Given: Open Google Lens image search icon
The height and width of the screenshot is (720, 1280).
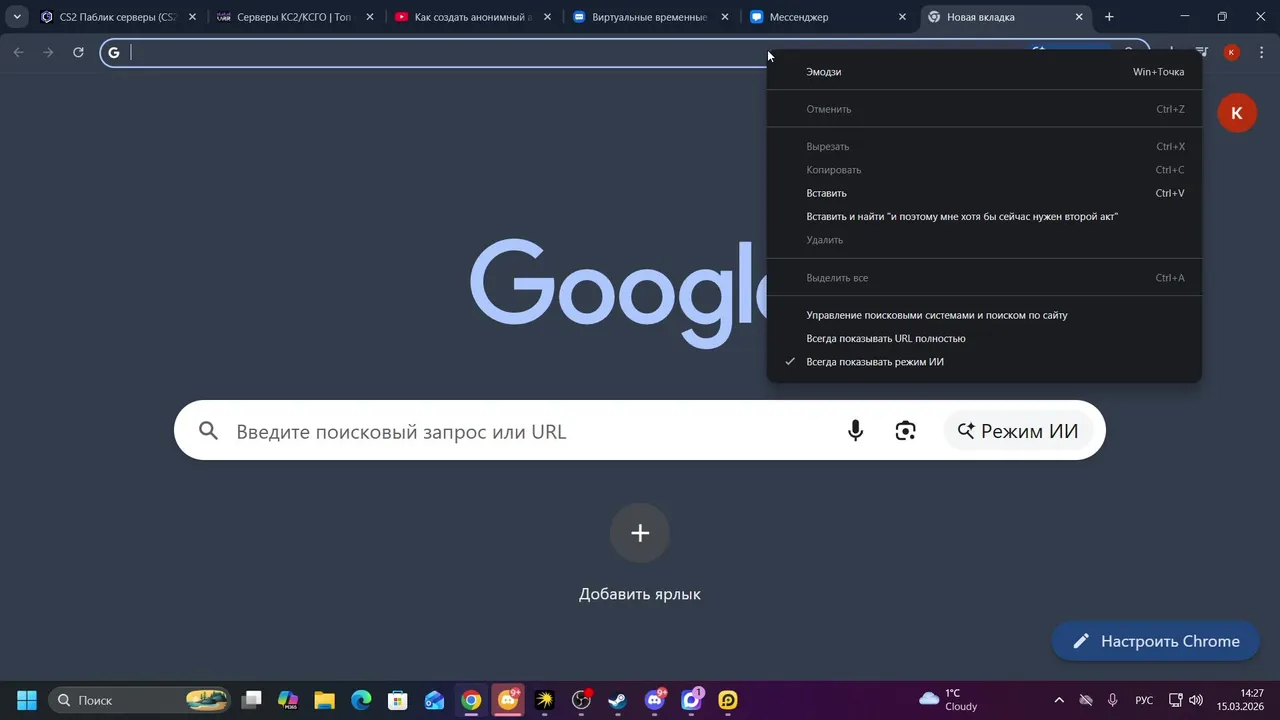Looking at the screenshot, I should [x=906, y=431].
